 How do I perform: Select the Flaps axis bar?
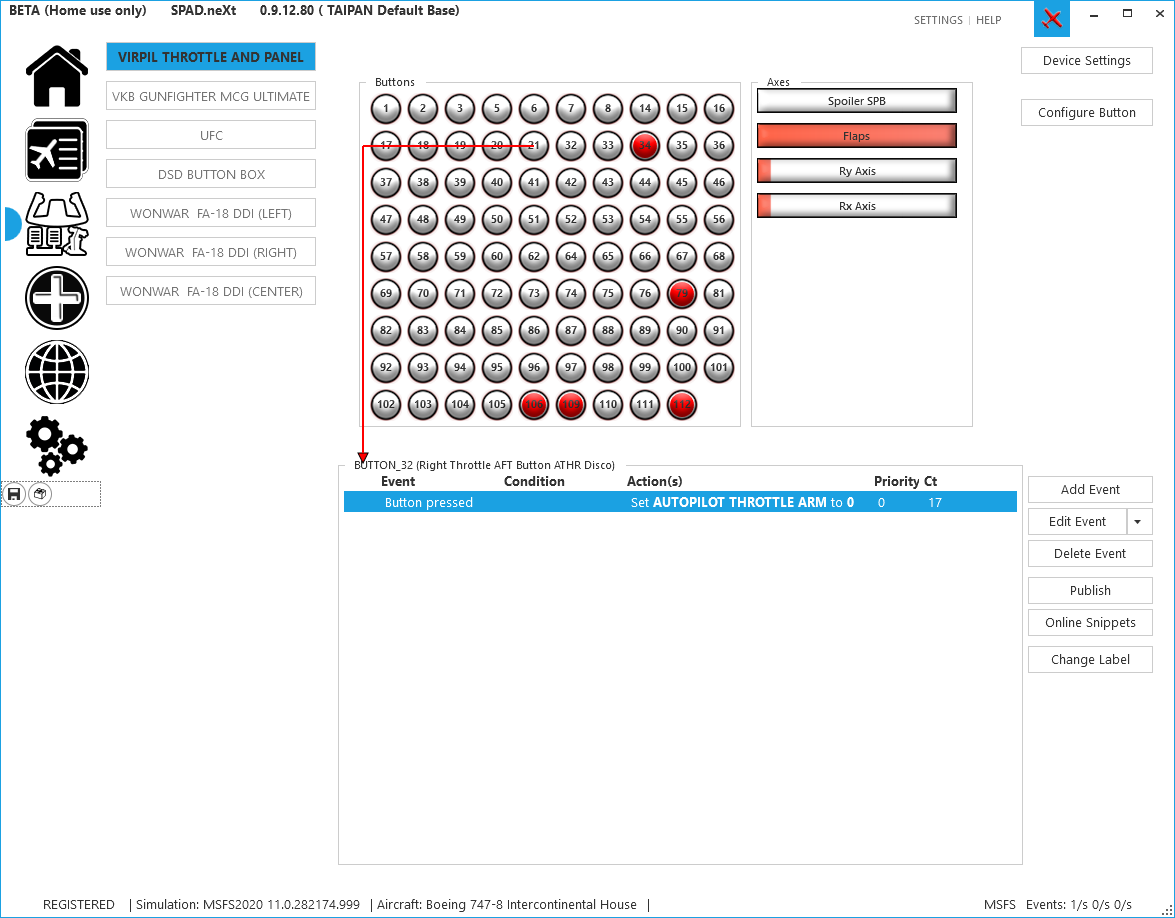(x=856, y=136)
